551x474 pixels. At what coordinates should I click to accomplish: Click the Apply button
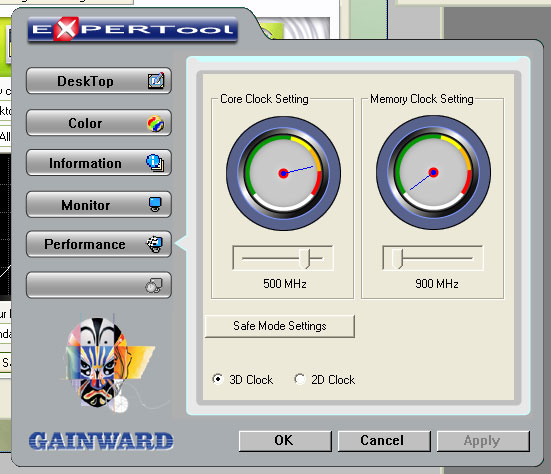pos(483,441)
